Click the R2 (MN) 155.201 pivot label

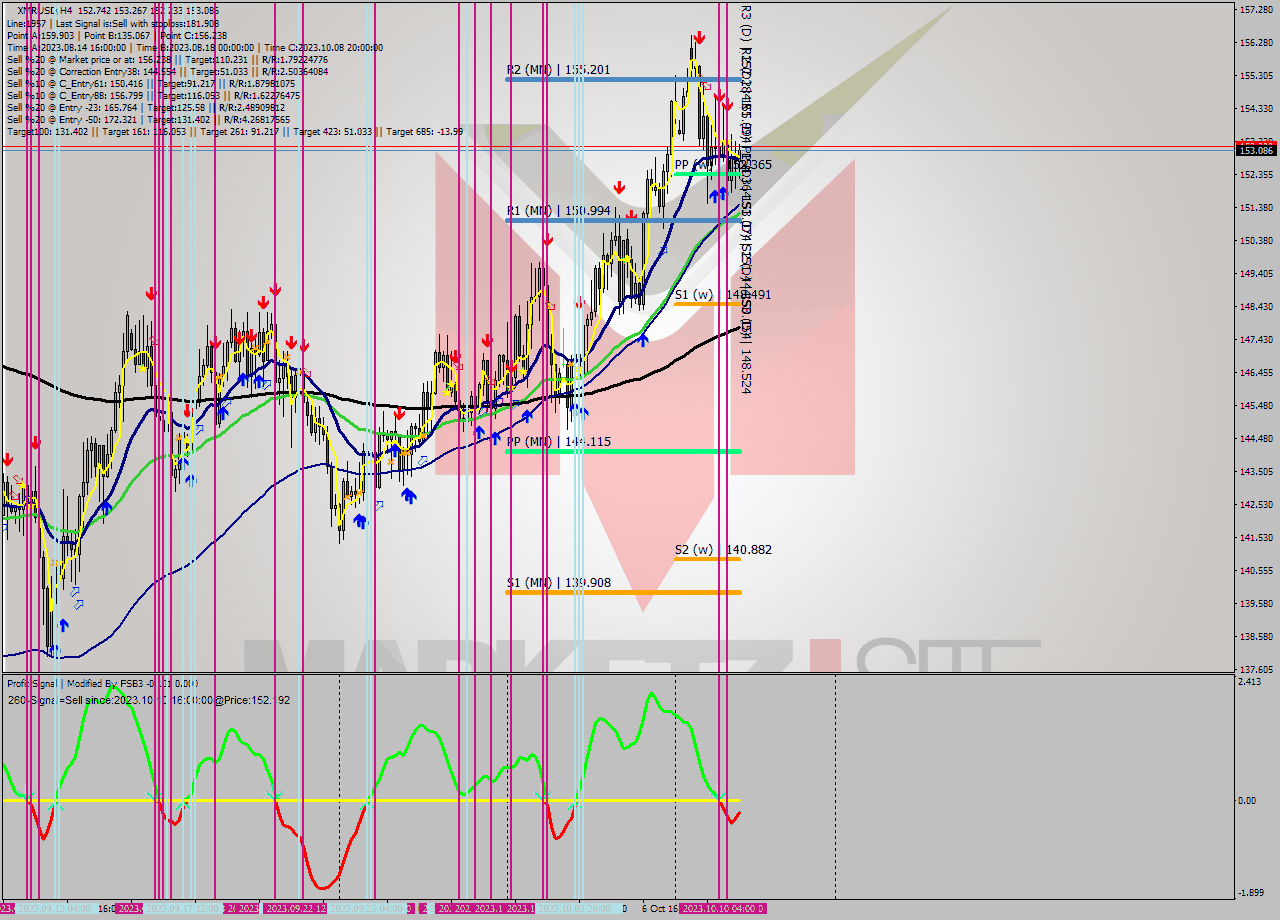point(558,70)
